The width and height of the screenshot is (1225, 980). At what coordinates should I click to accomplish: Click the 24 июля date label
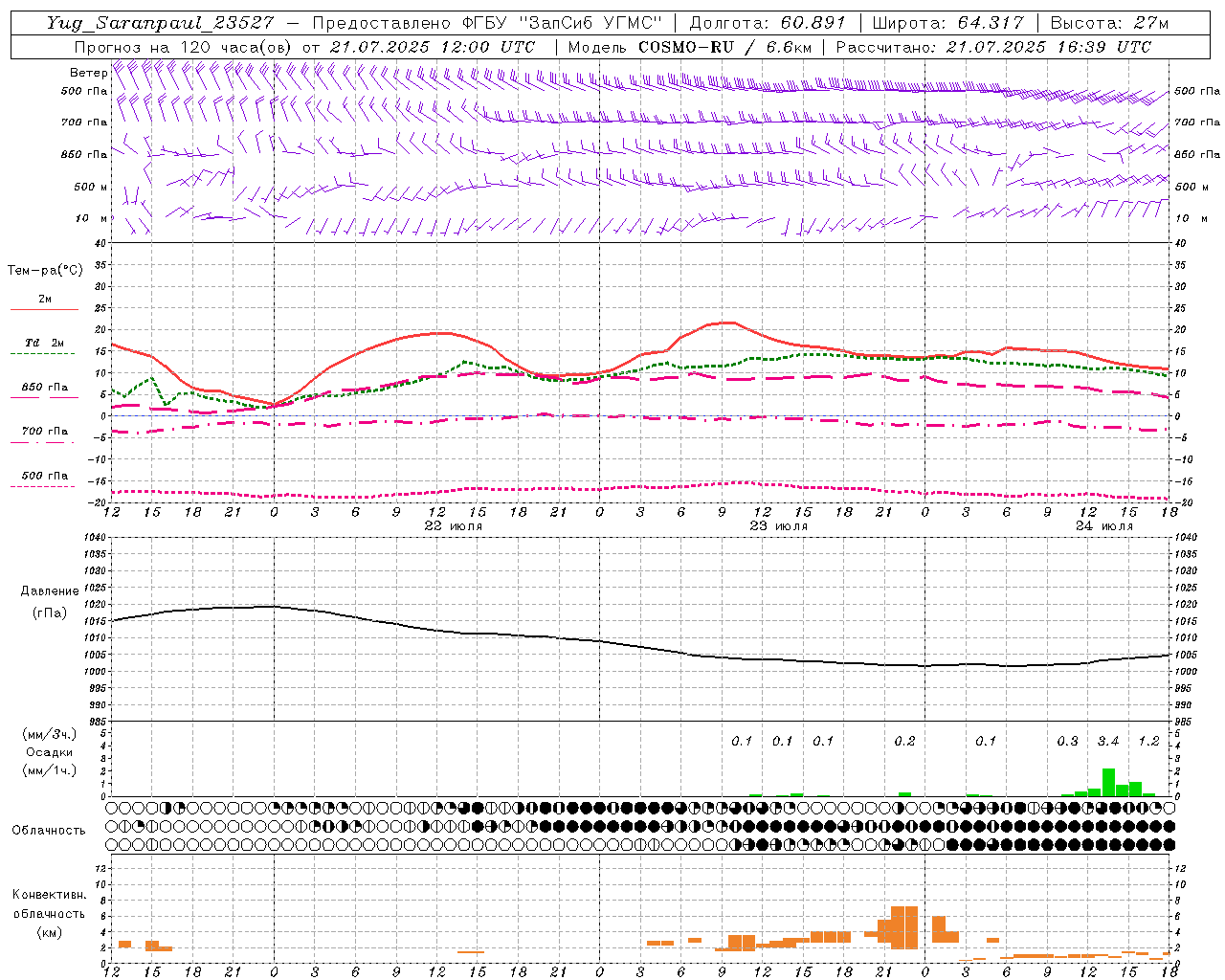point(1103,526)
